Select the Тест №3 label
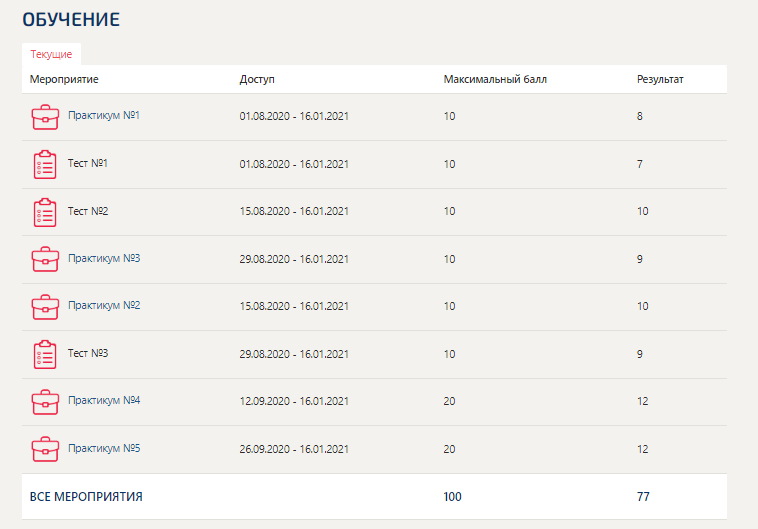This screenshot has width=758, height=529. click(88, 353)
